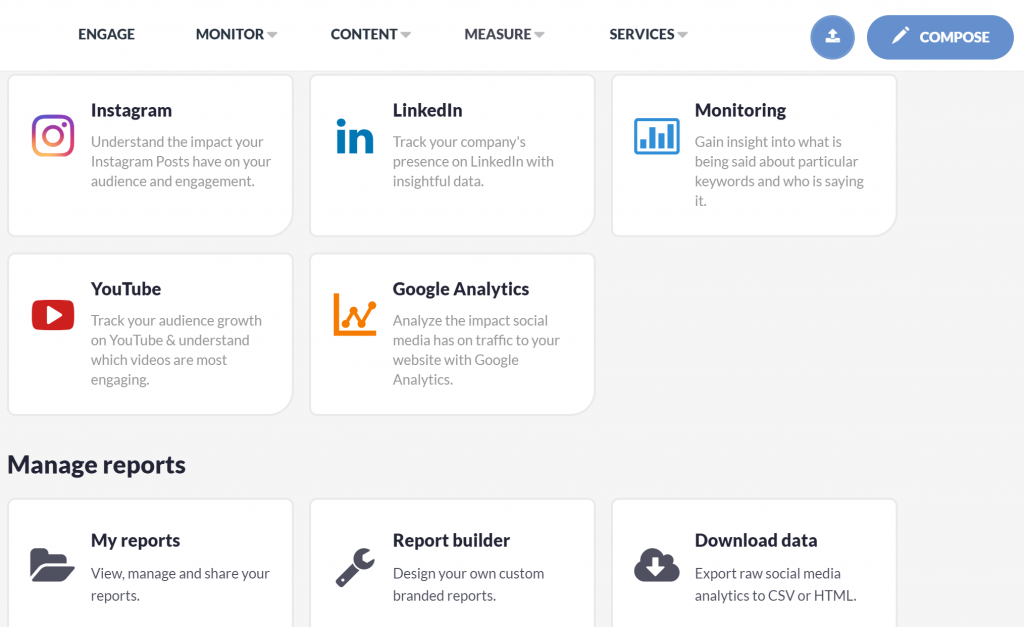Open the Instagram report heading
The image size is (1024, 627).
click(x=131, y=110)
